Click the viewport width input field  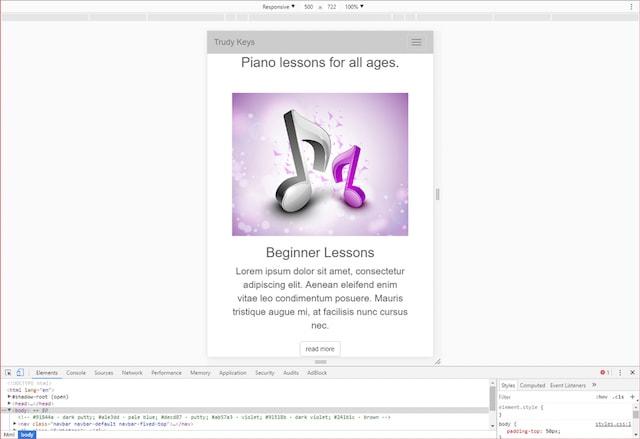click(309, 6)
